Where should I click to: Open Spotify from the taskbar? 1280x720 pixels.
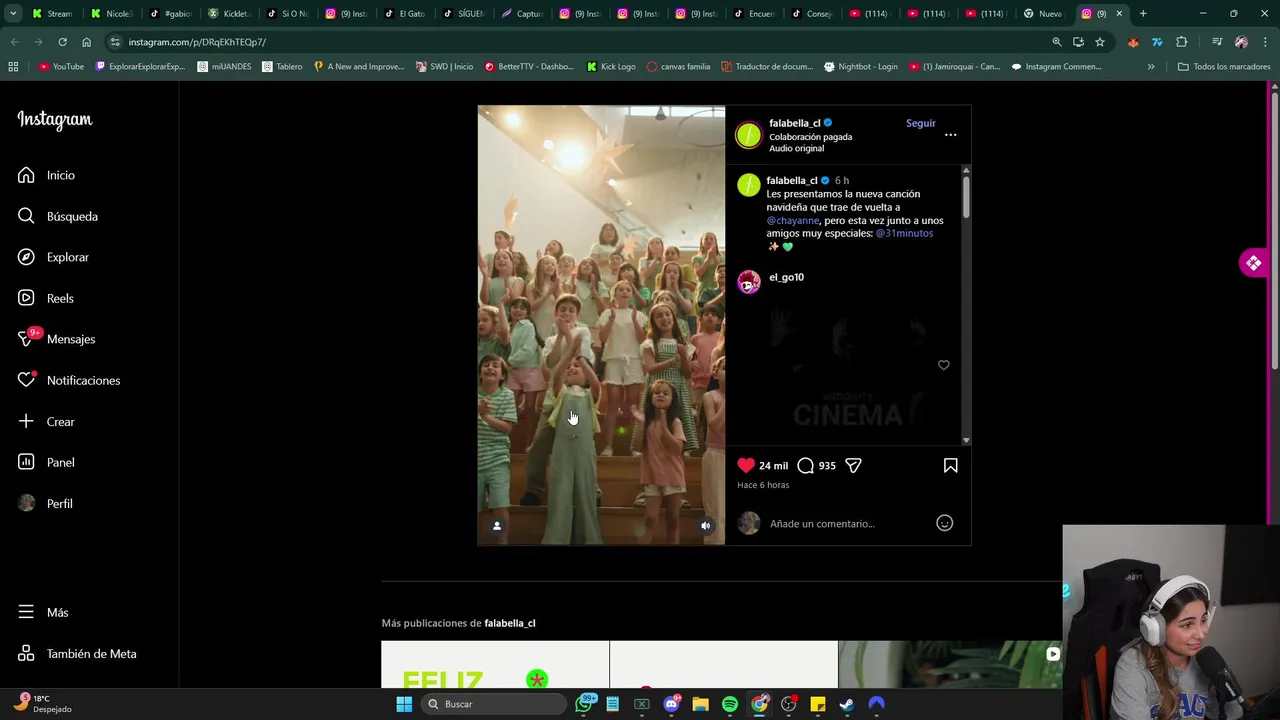coord(730,704)
